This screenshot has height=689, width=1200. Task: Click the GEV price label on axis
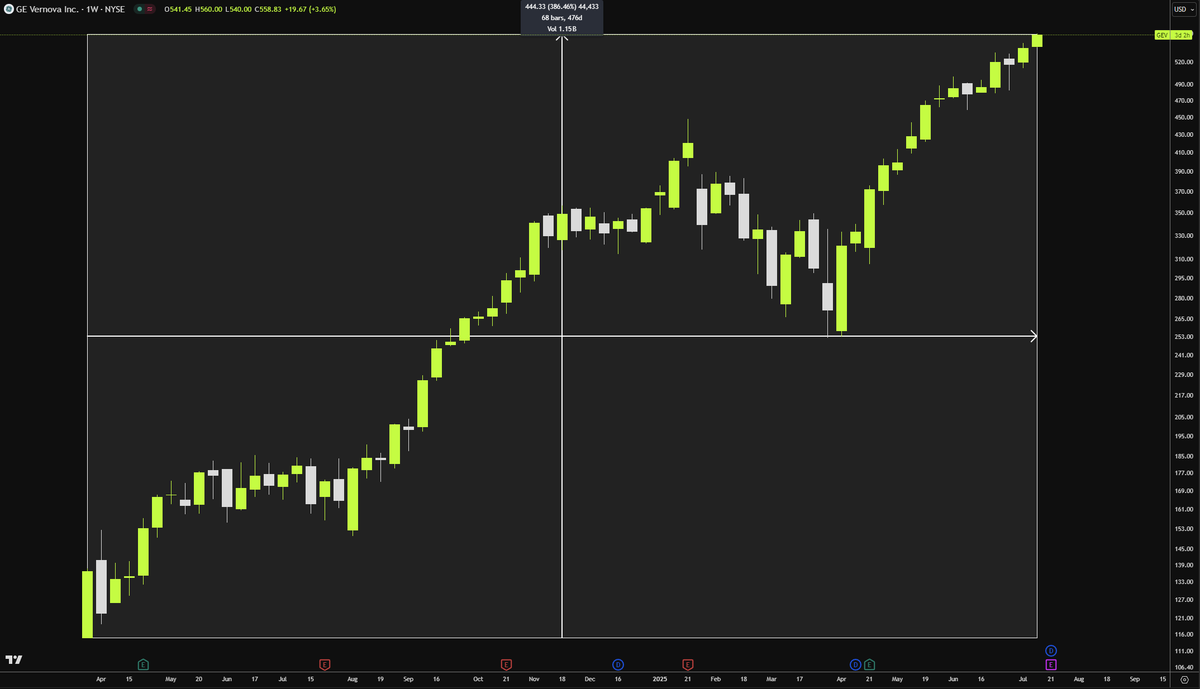[x=1162, y=35]
